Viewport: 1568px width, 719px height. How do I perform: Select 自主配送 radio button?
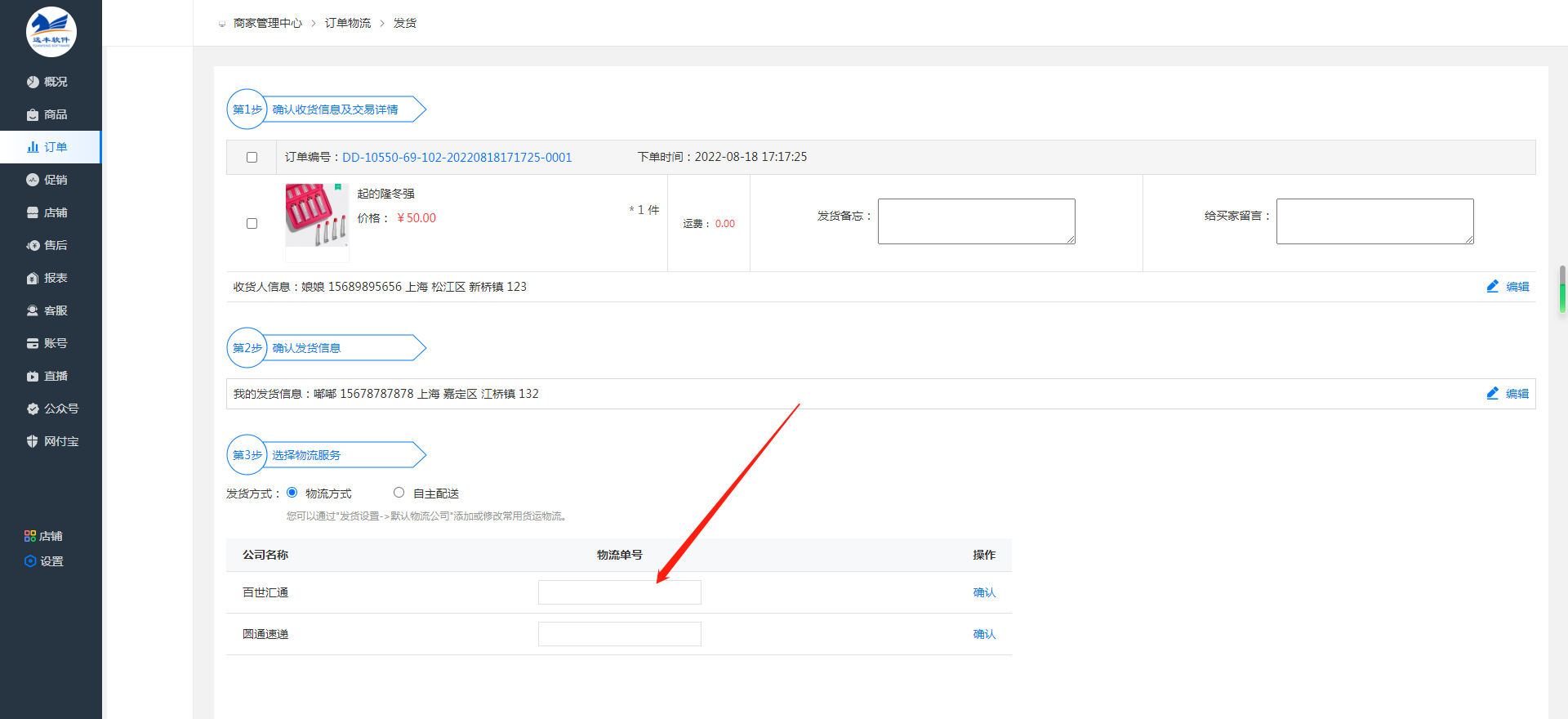399,492
